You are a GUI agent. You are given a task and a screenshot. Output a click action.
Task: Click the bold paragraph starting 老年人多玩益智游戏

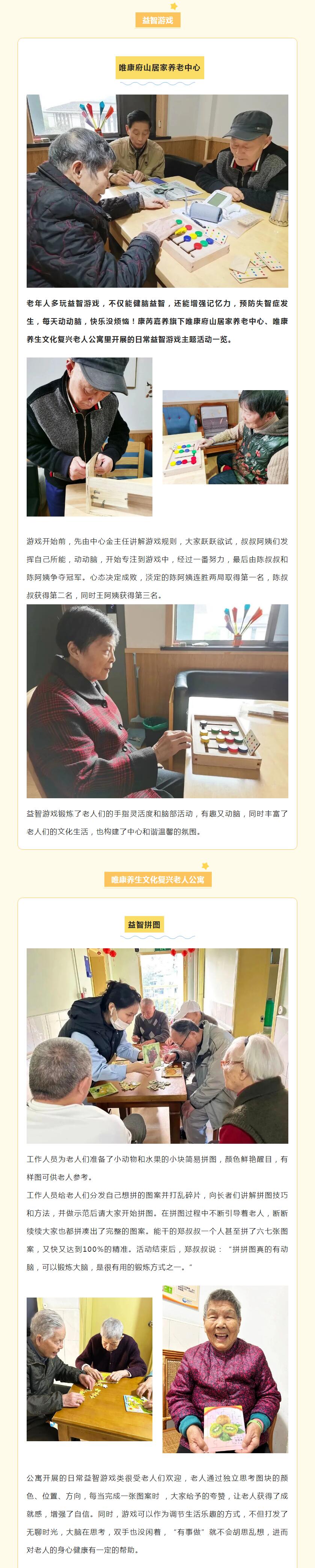tap(157, 321)
